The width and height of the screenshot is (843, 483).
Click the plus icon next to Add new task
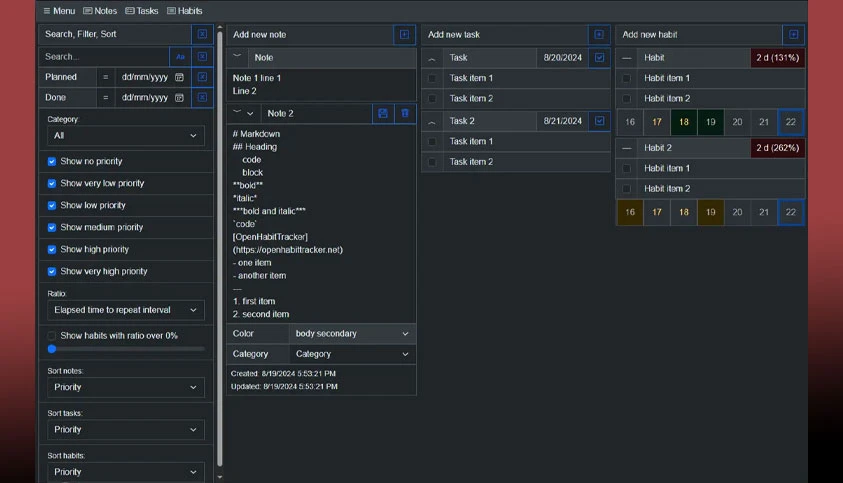click(x=599, y=34)
